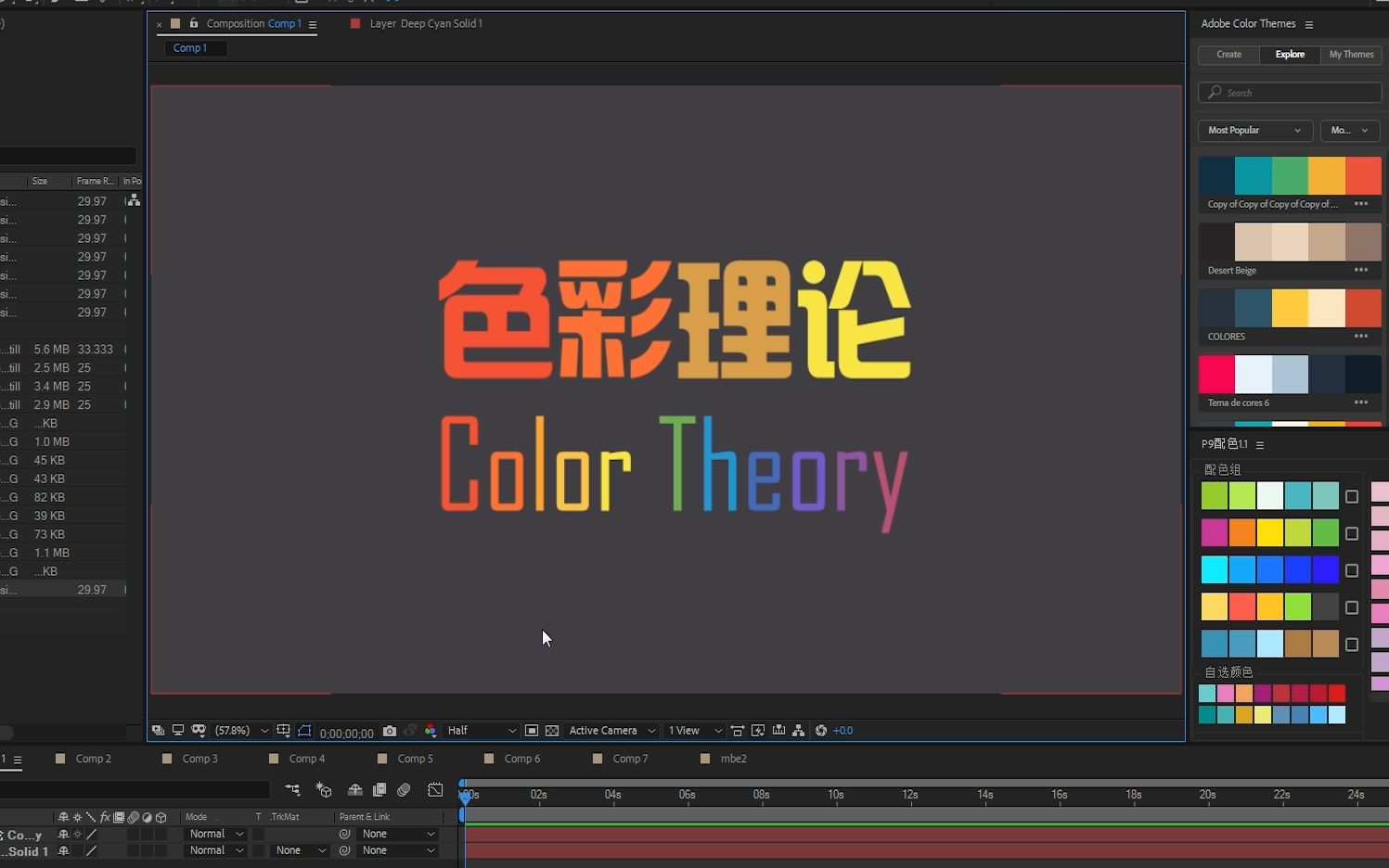Screen dimensions: 1389x868
Task: Switch to the Explore tab in Adobe Color Themes
Action: 1289,55
